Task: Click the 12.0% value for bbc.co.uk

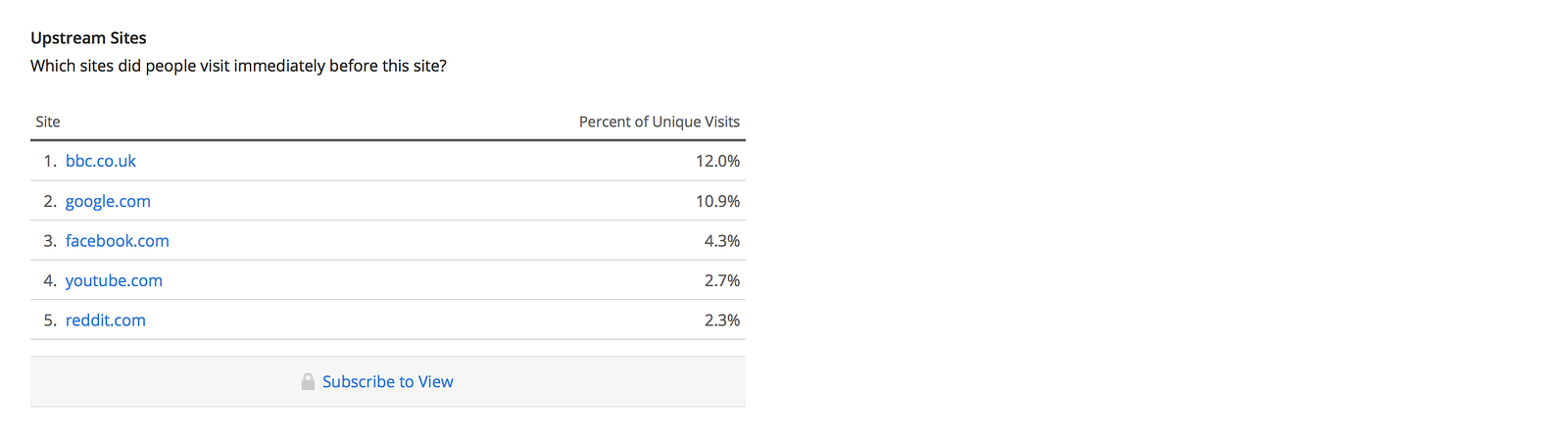Action: pos(717,161)
